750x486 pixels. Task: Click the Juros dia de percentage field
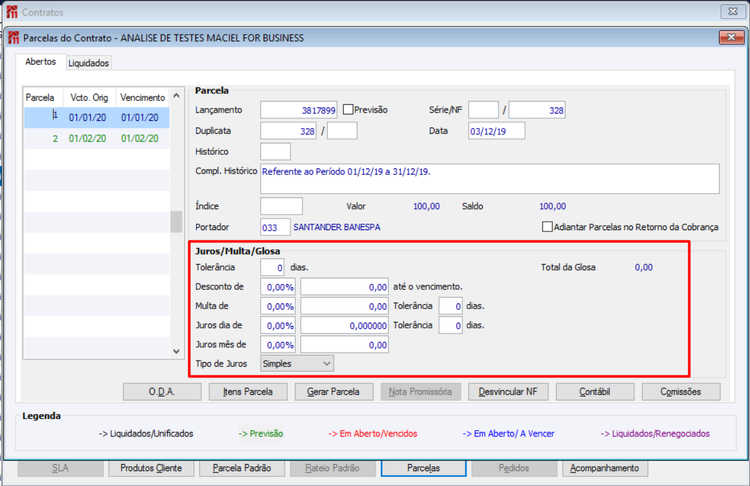(278, 325)
